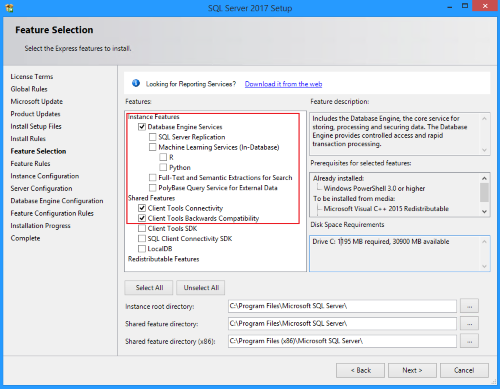Select Install Setup Files step

36,126
